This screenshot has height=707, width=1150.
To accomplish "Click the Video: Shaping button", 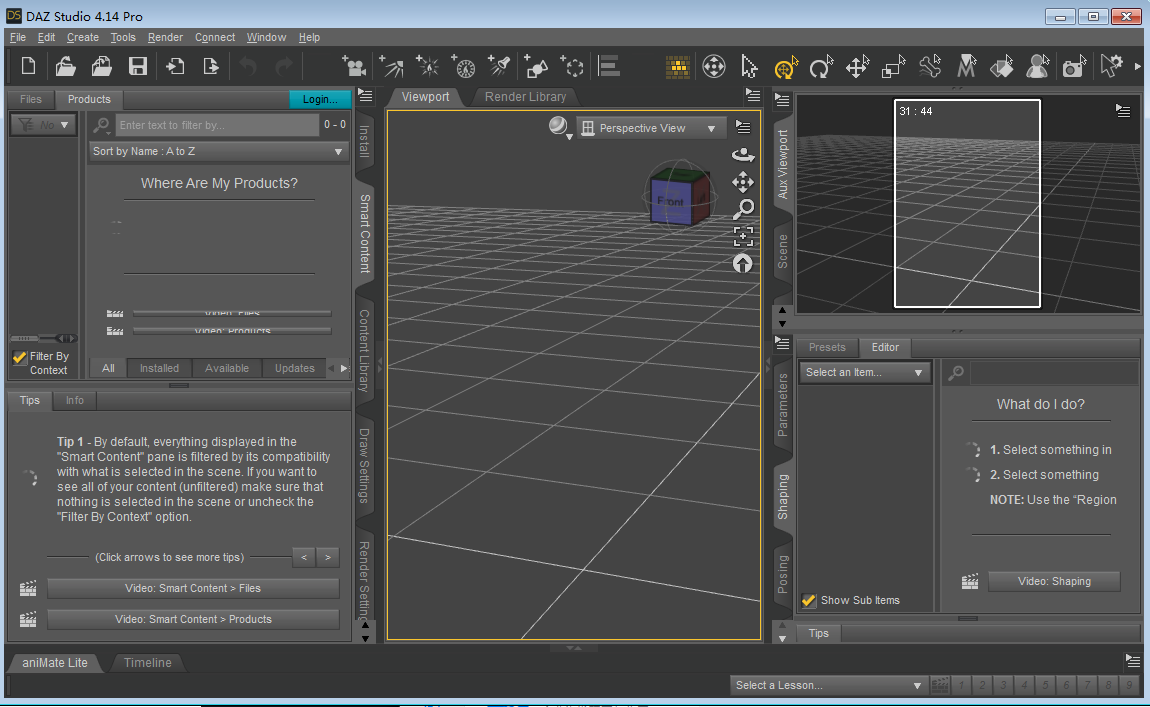I will coord(1054,582).
